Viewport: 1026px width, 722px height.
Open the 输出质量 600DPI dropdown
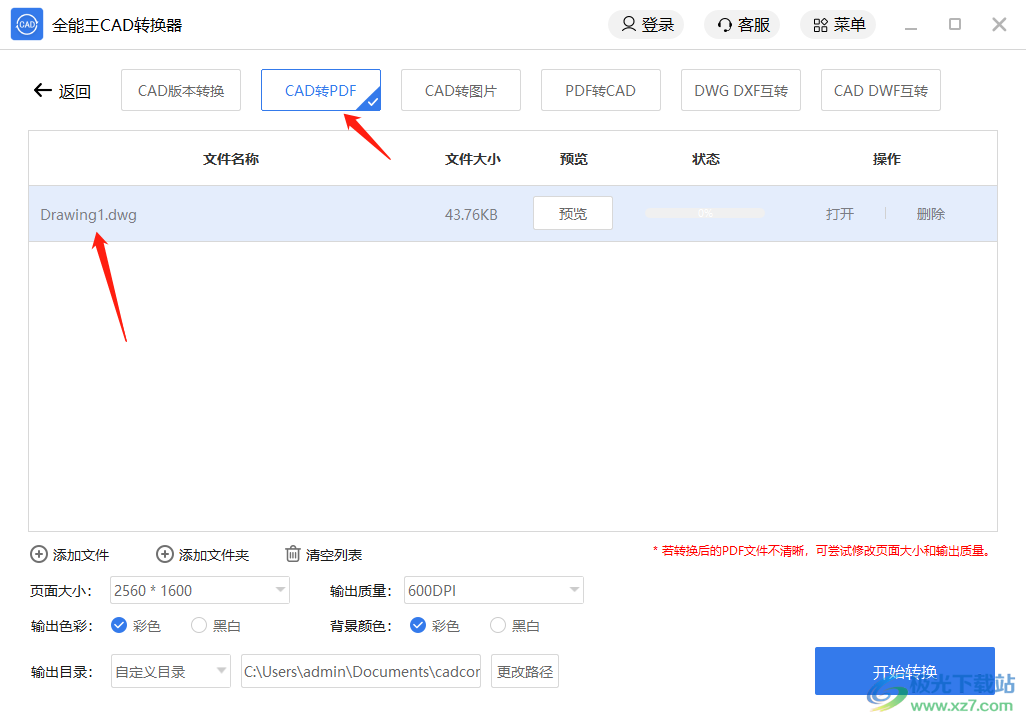[x=493, y=590]
